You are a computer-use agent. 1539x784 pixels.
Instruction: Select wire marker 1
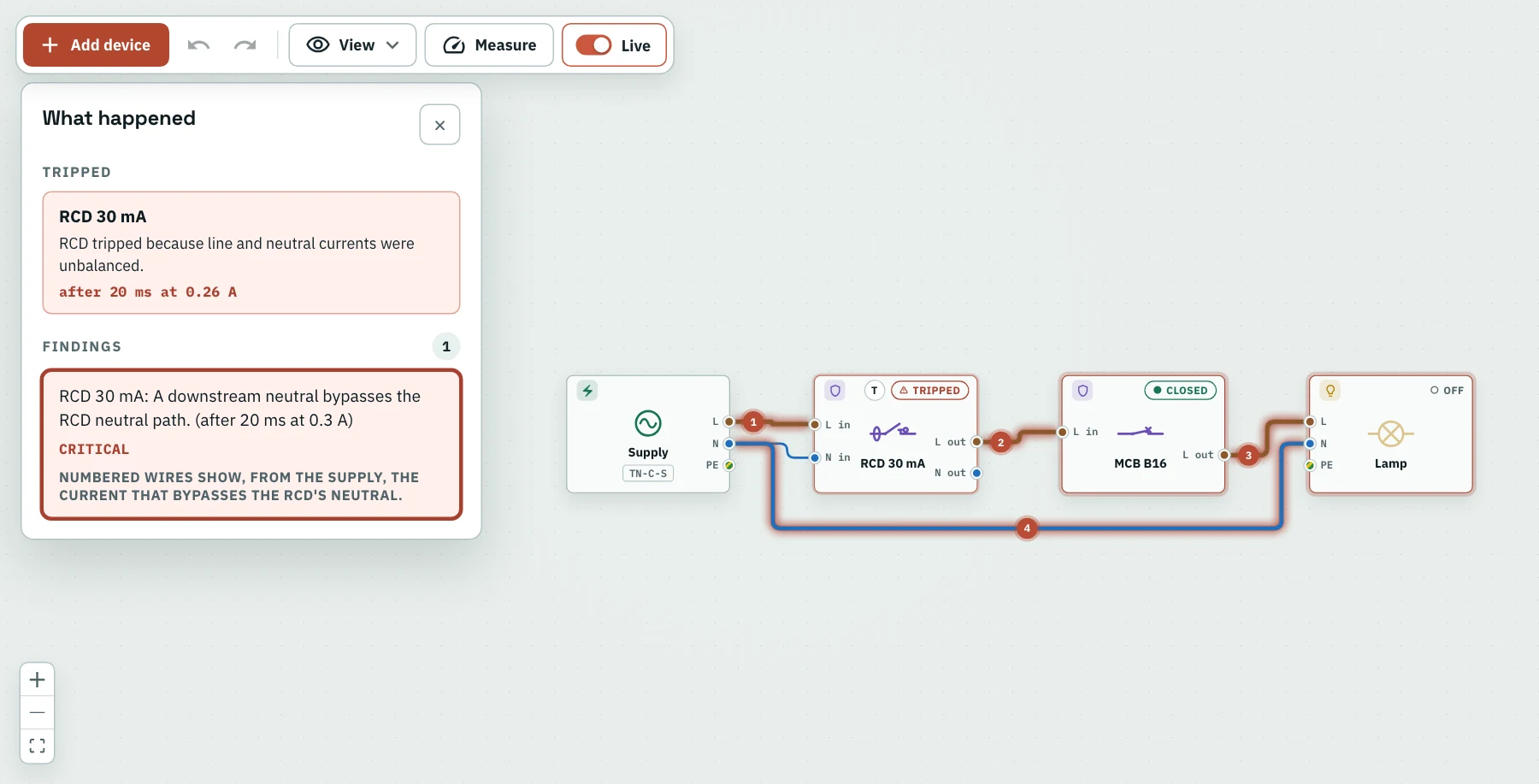click(x=753, y=421)
